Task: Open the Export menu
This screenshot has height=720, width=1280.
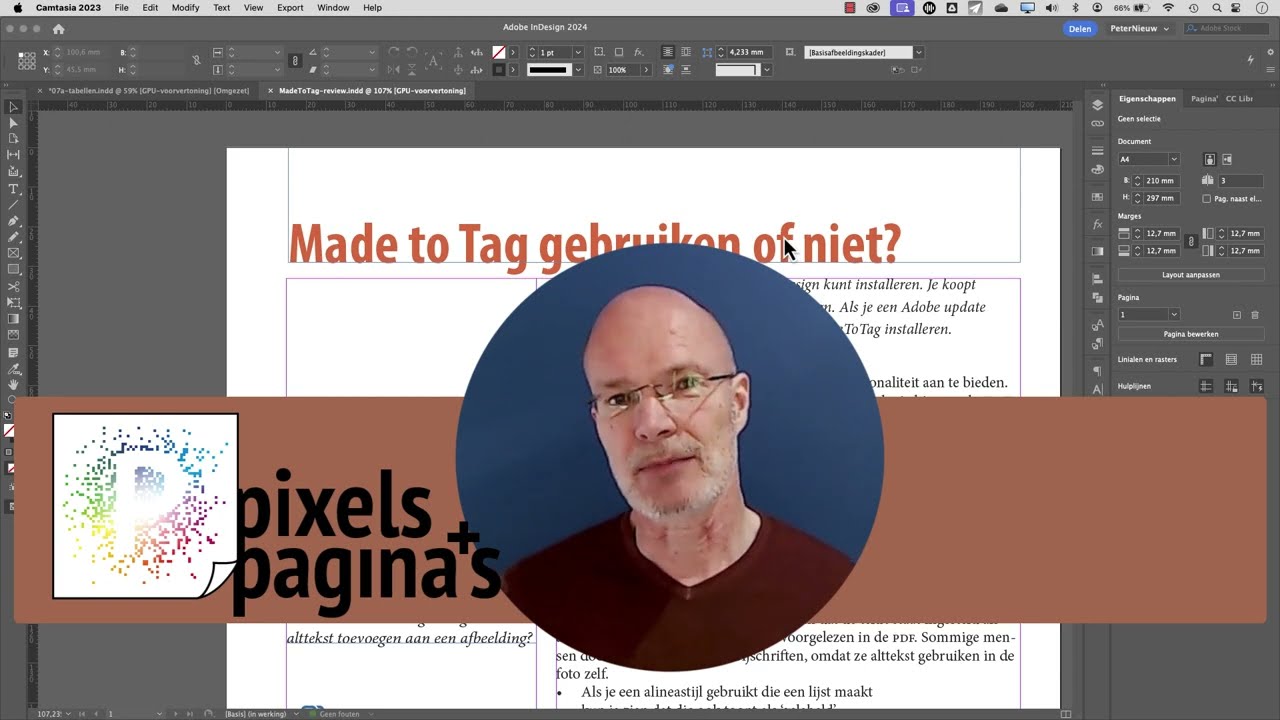Action: pos(290,8)
